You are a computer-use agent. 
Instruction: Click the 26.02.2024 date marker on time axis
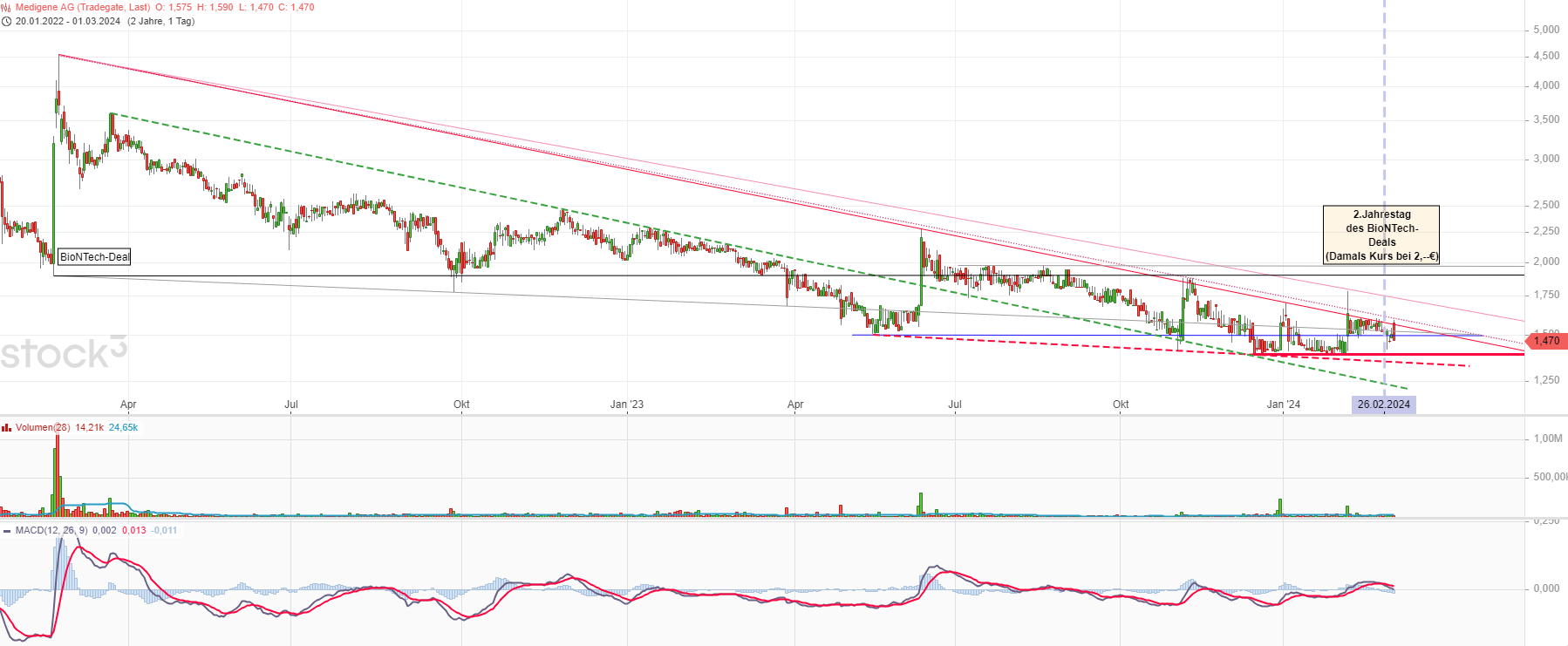pyautogui.click(x=1383, y=405)
